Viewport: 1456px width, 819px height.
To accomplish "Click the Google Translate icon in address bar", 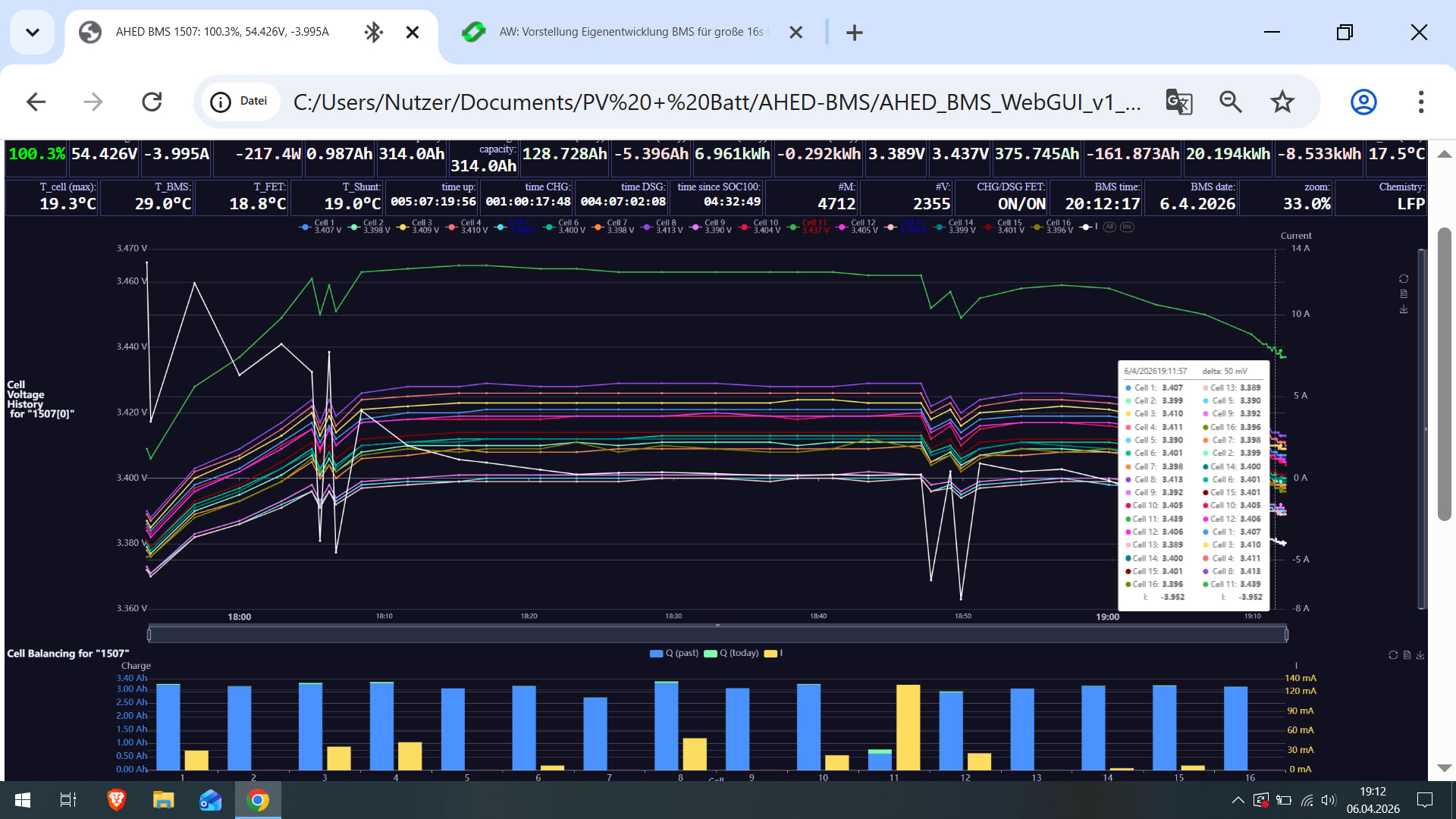I will (1178, 102).
